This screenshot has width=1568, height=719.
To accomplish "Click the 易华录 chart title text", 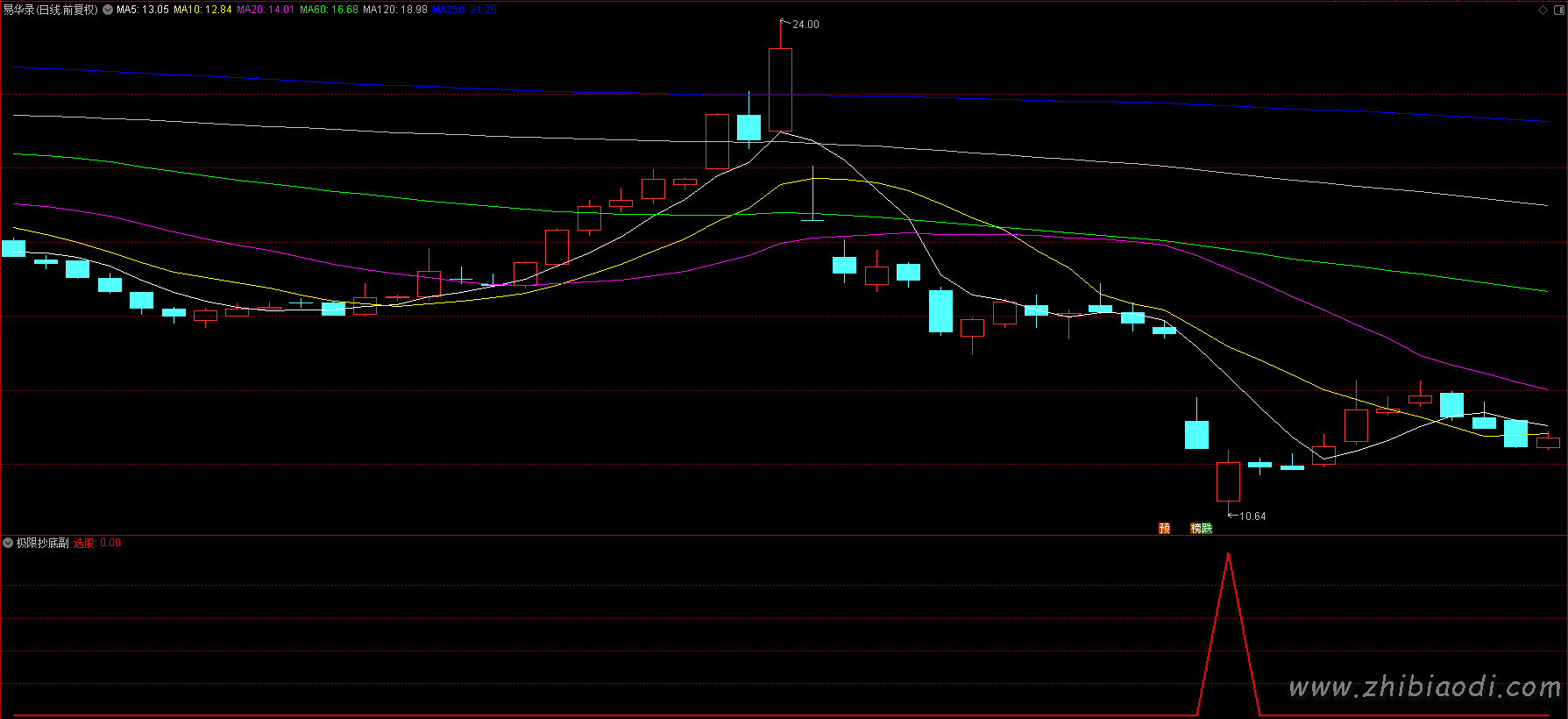I will (50, 10).
